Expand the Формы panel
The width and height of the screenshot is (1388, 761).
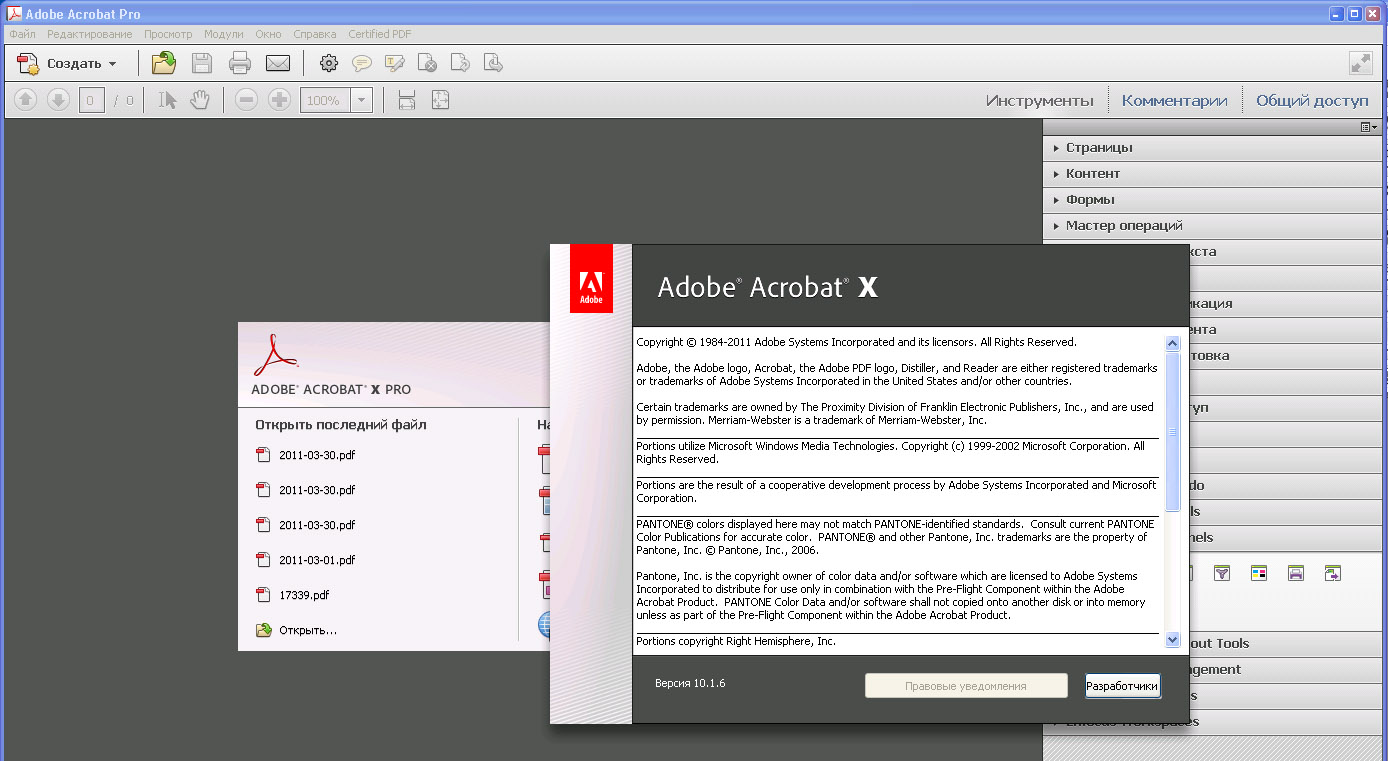pos(1212,199)
